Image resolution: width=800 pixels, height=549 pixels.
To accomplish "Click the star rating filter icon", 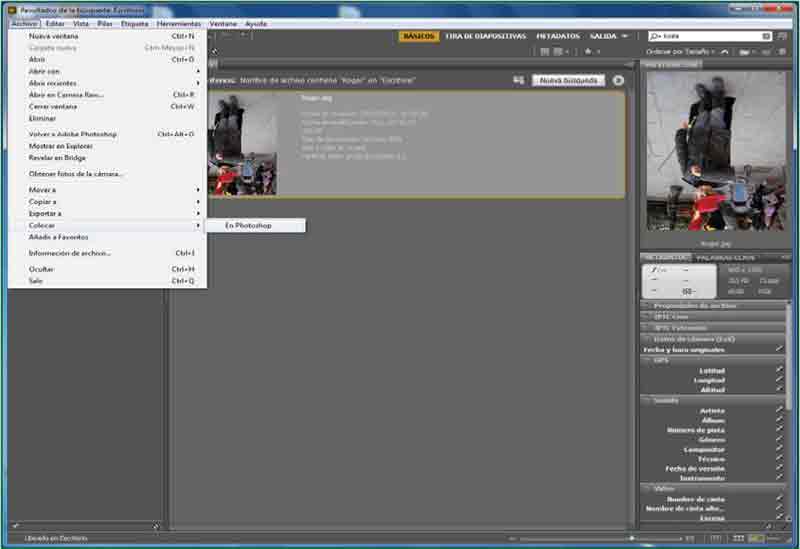I will pyautogui.click(x=588, y=51).
